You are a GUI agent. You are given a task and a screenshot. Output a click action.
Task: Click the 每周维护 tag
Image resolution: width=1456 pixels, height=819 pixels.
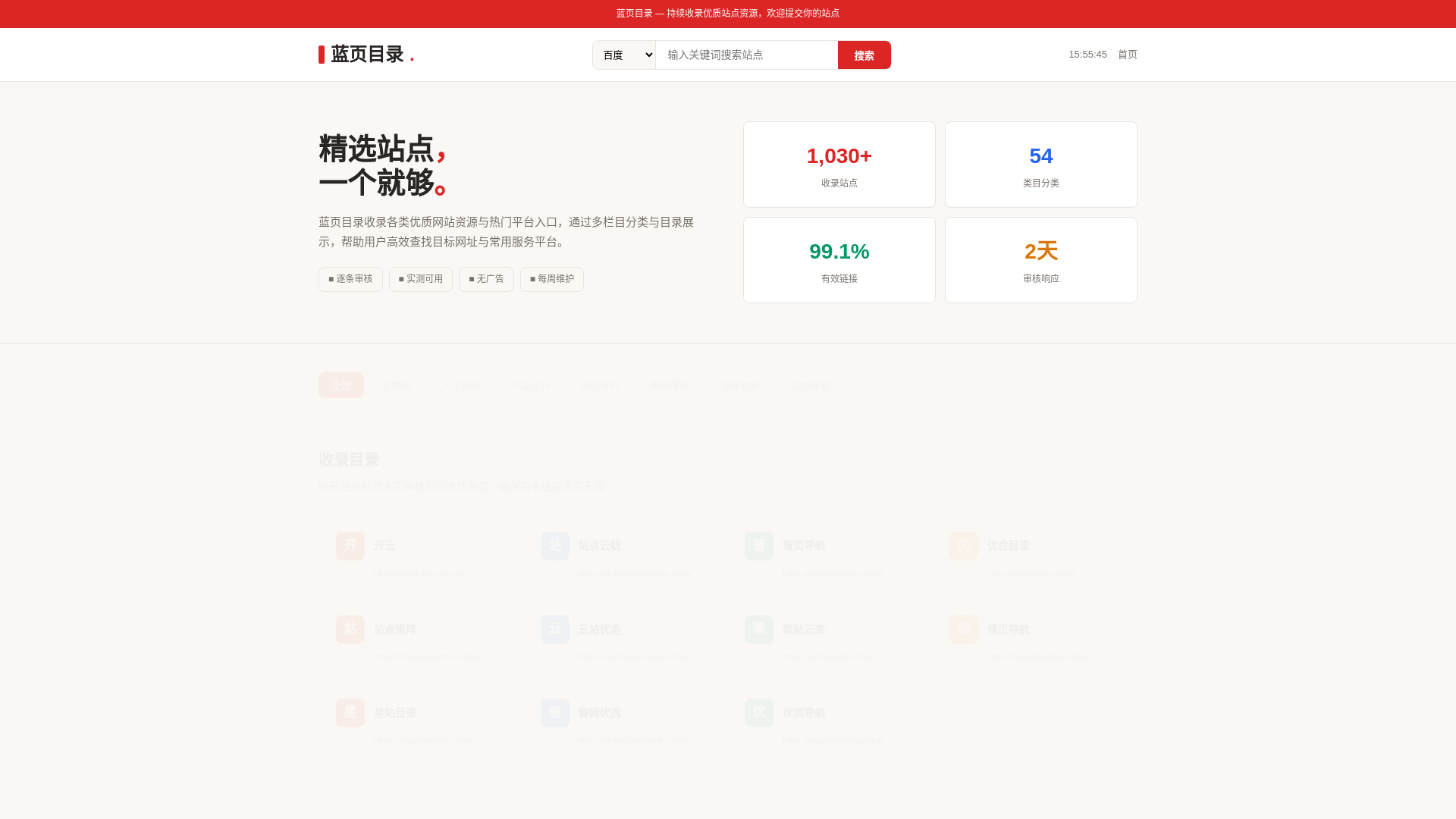point(552,279)
